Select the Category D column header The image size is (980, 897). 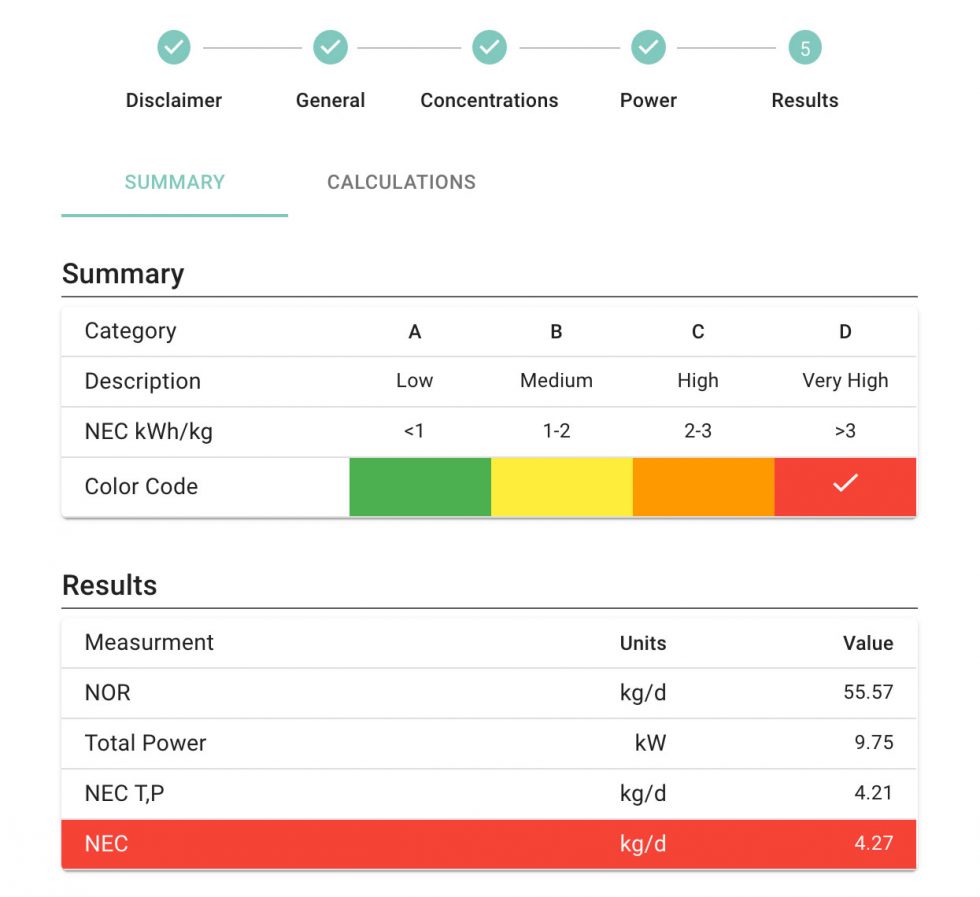pos(845,331)
